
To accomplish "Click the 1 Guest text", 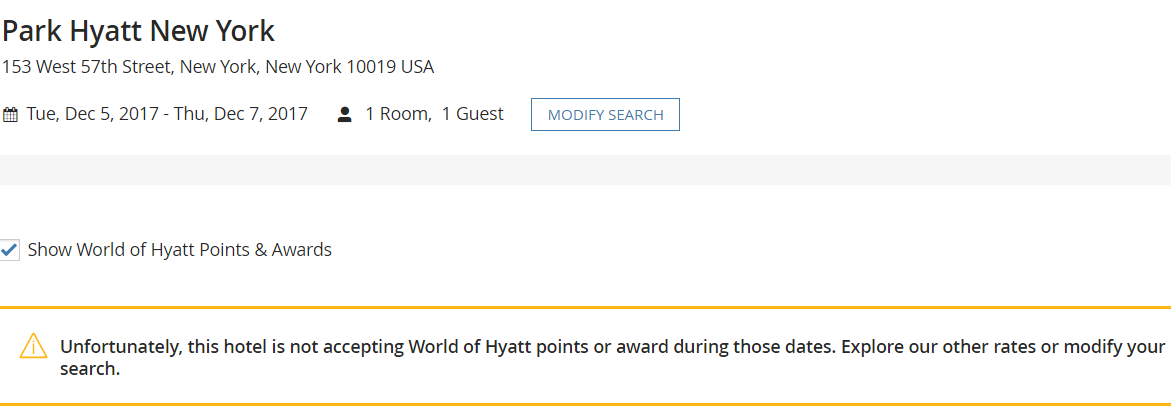I will [x=472, y=114].
